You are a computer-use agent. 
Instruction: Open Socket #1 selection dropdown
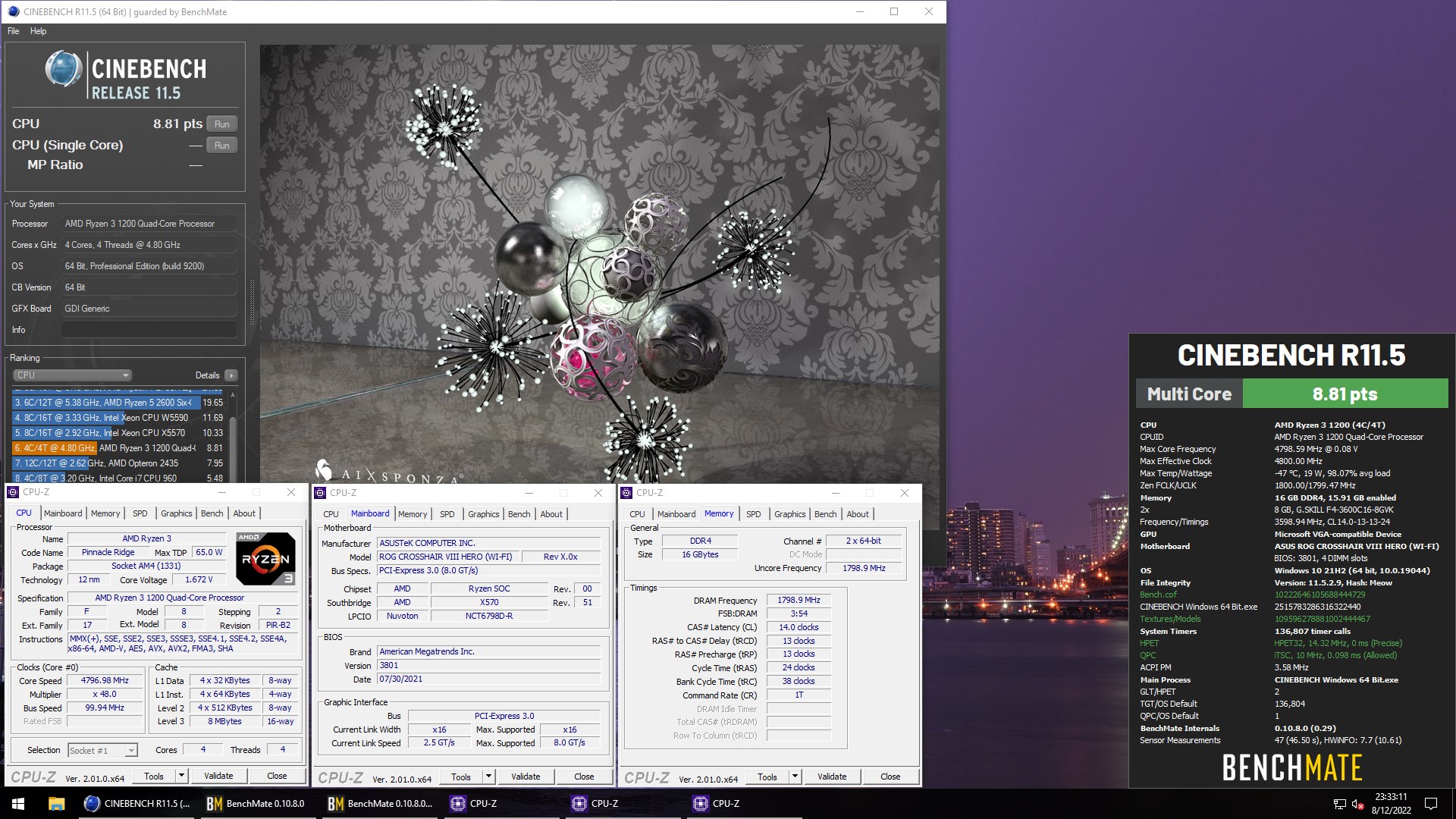[x=102, y=751]
